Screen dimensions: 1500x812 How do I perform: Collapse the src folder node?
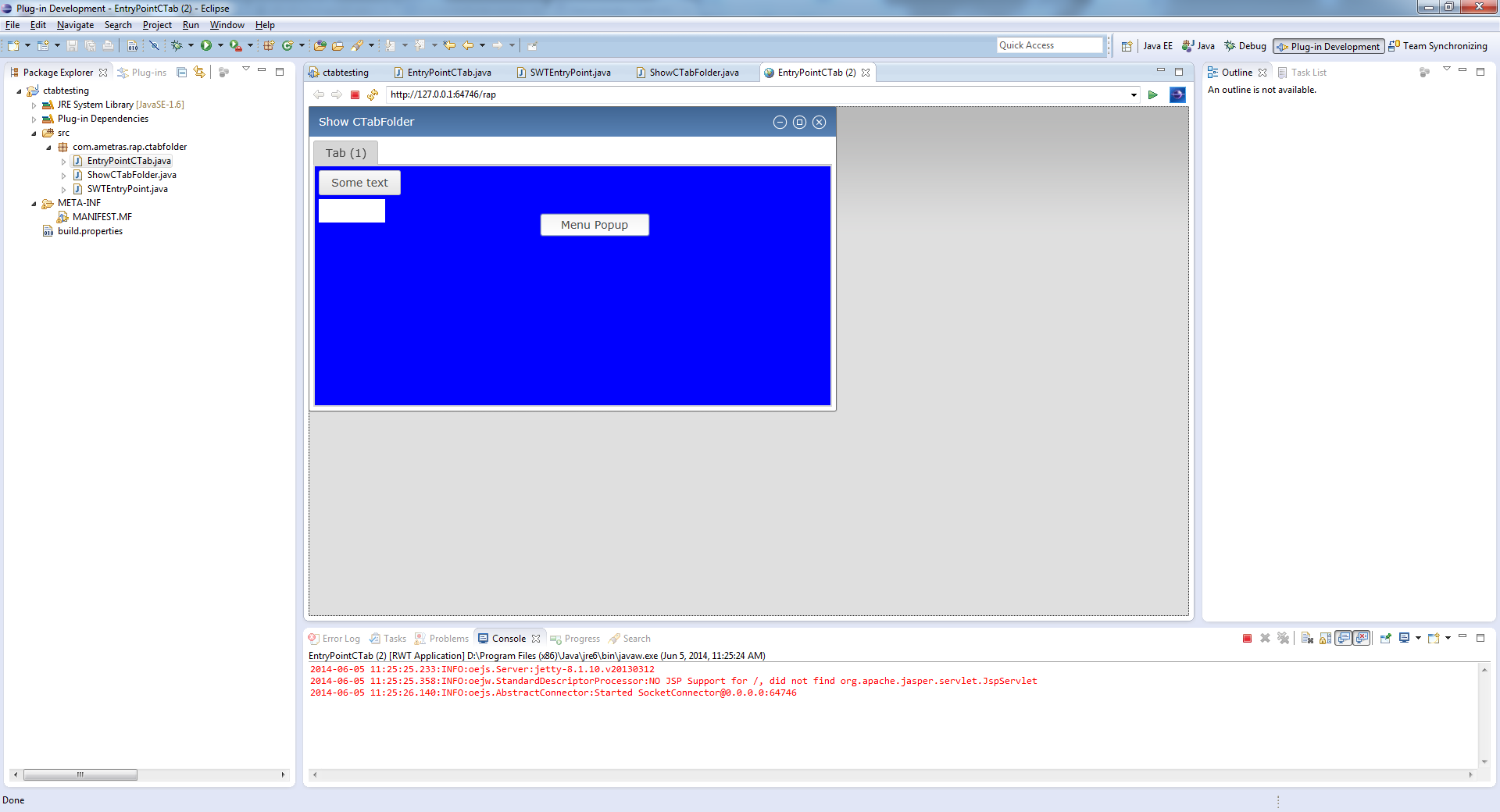(34, 134)
